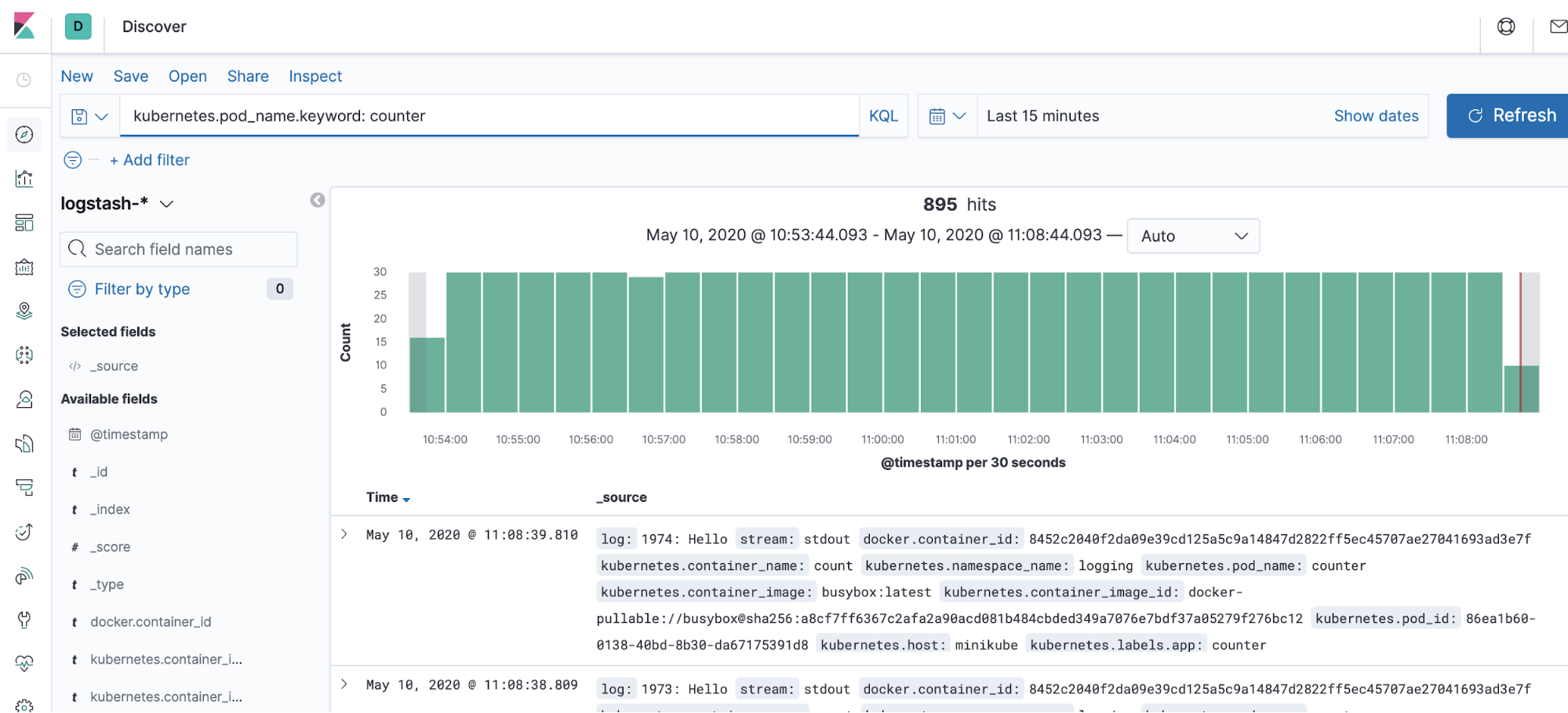The width and height of the screenshot is (1568, 713).
Task: Select docker.container_id available field
Action: pyautogui.click(x=151, y=622)
